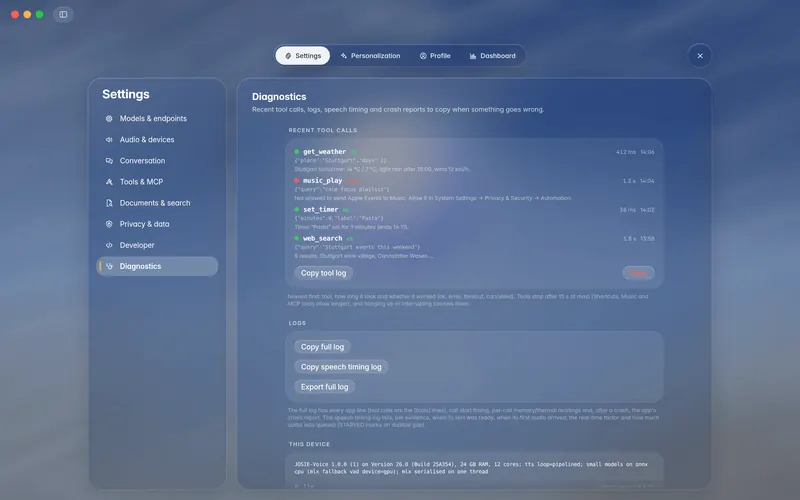This screenshot has width=800, height=500.
Task: Click the Stuttgart wine village results line
Action: click(364, 256)
